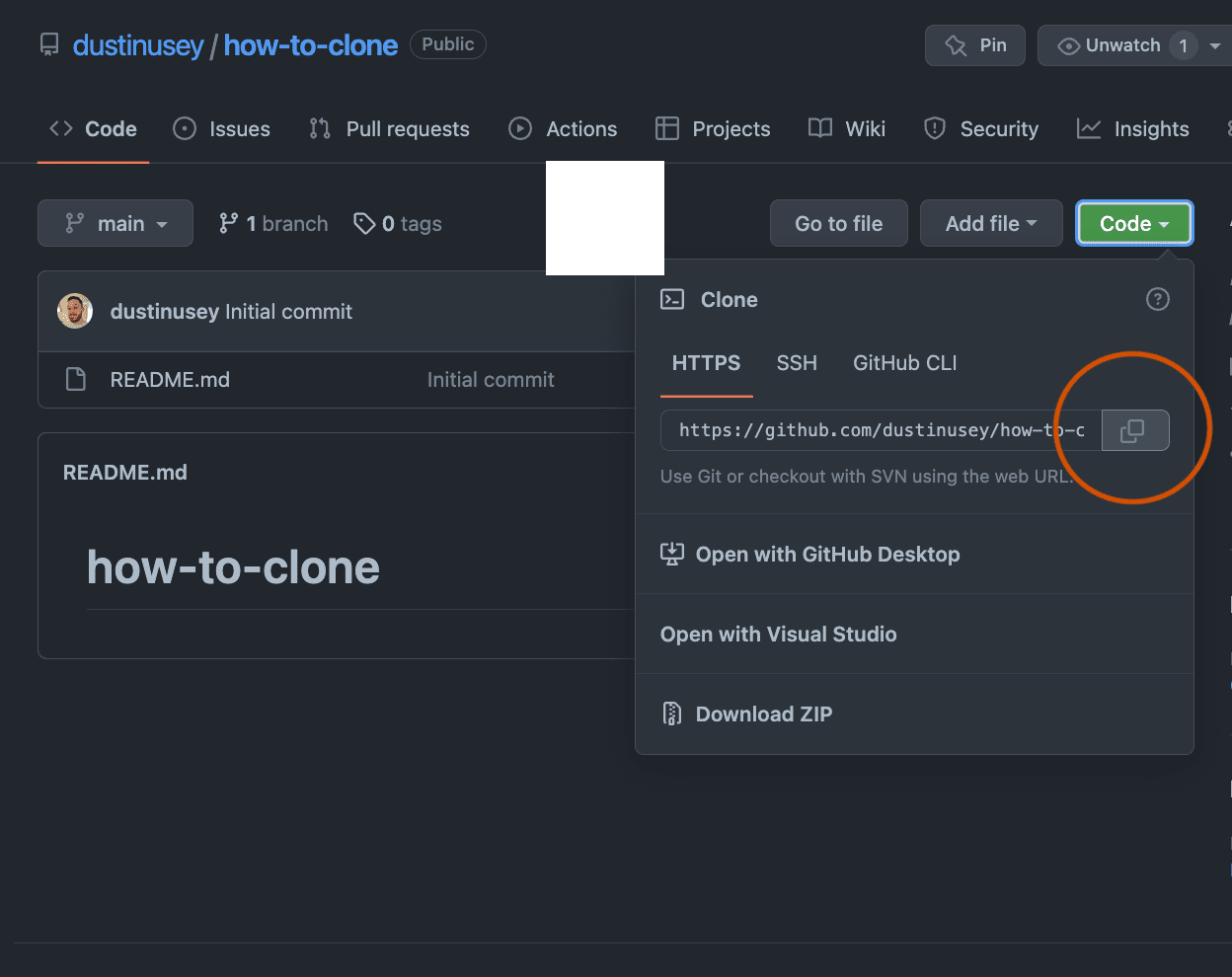The image size is (1232, 977).
Task: Click the help question mark icon in Clone panel
Action: click(x=1157, y=299)
